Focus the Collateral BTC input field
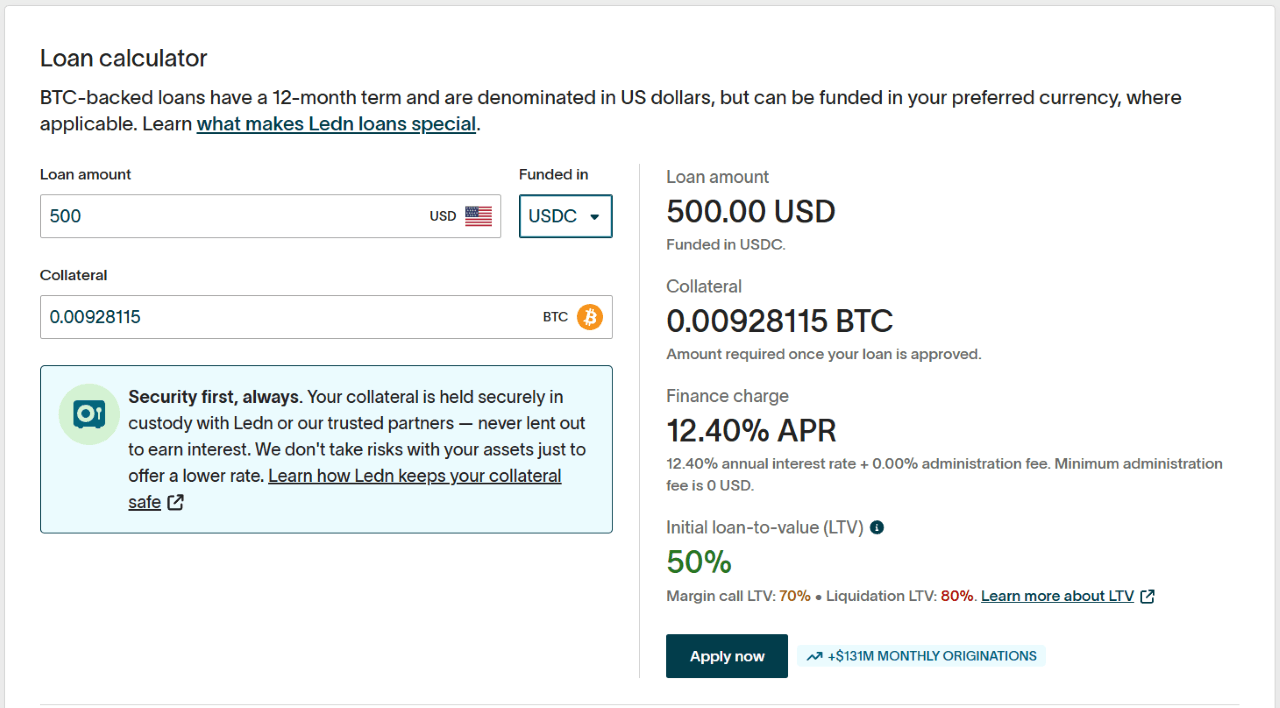This screenshot has height=708, width=1280. pyautogui.click(x=280, y=317)
